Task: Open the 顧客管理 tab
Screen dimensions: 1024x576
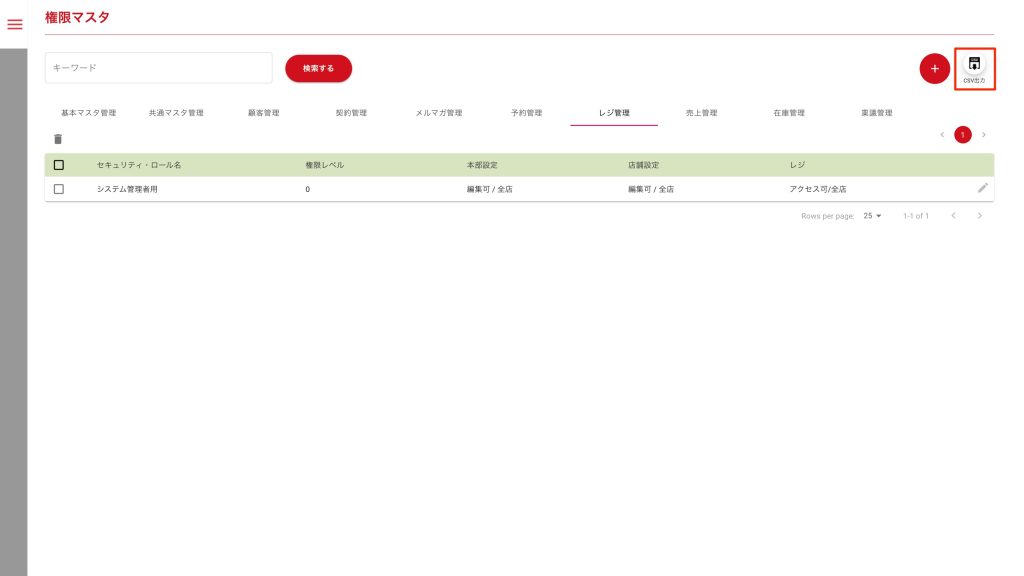Action: (264, 113)
